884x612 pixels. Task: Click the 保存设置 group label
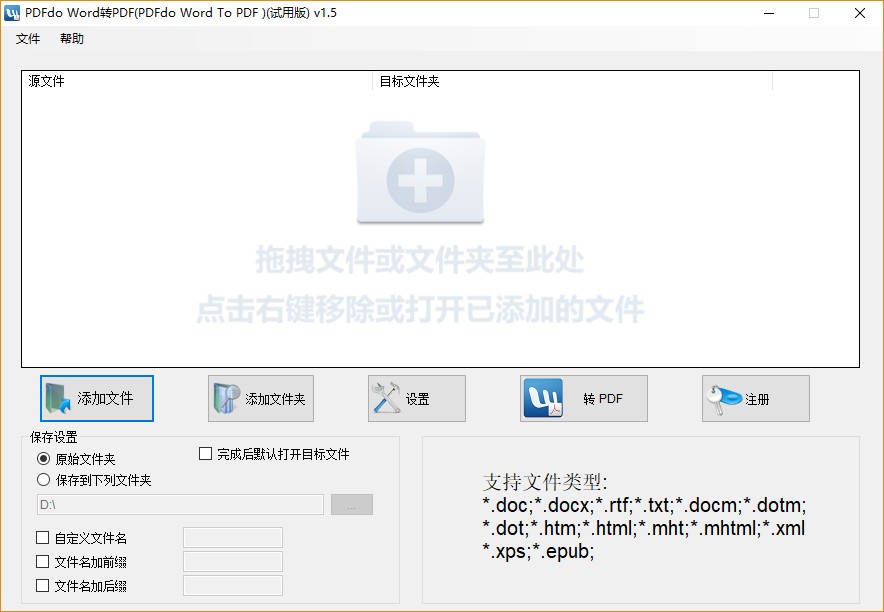click(54, 437)
